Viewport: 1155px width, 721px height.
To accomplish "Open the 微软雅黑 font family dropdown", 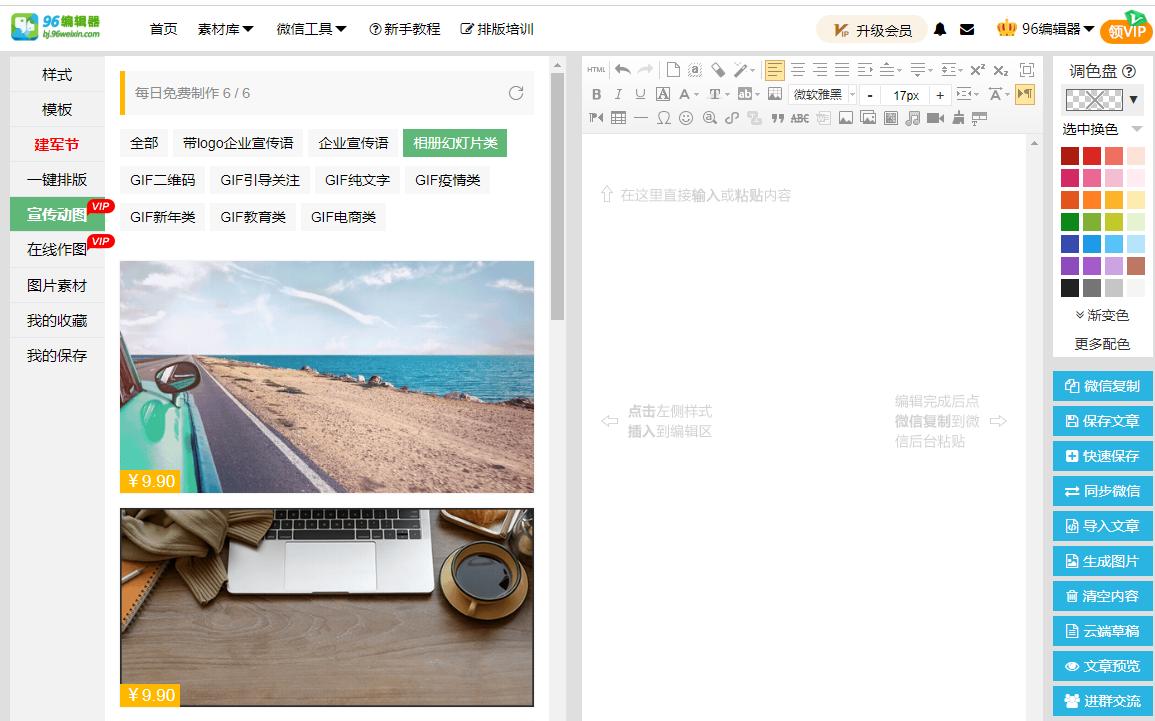I will pos(818,94).
